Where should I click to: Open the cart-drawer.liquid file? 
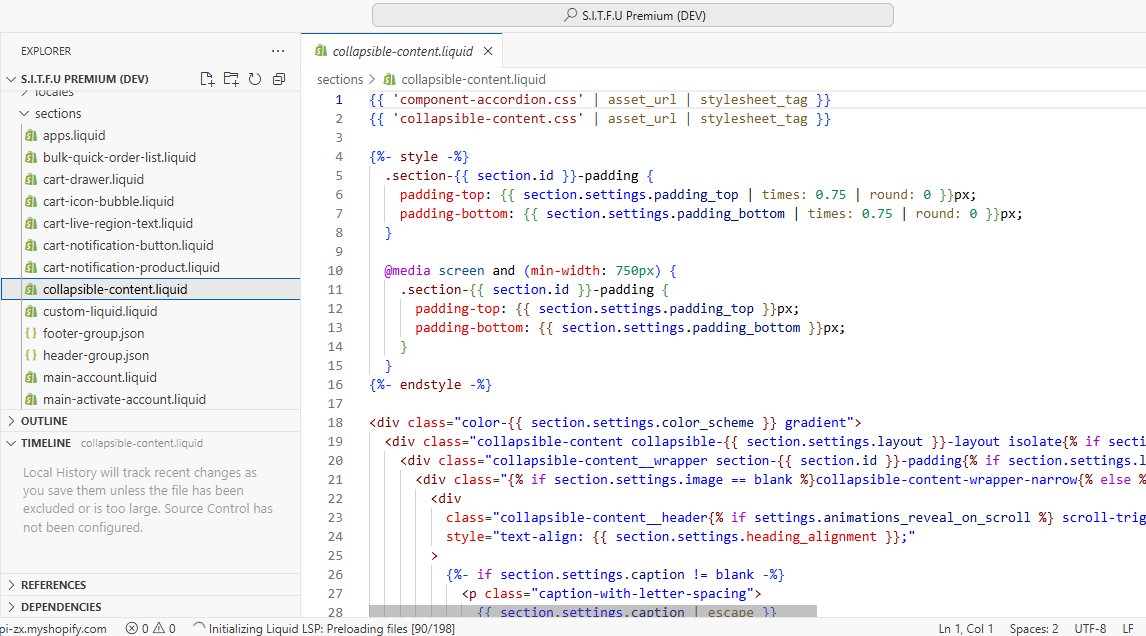coord(93,180)
